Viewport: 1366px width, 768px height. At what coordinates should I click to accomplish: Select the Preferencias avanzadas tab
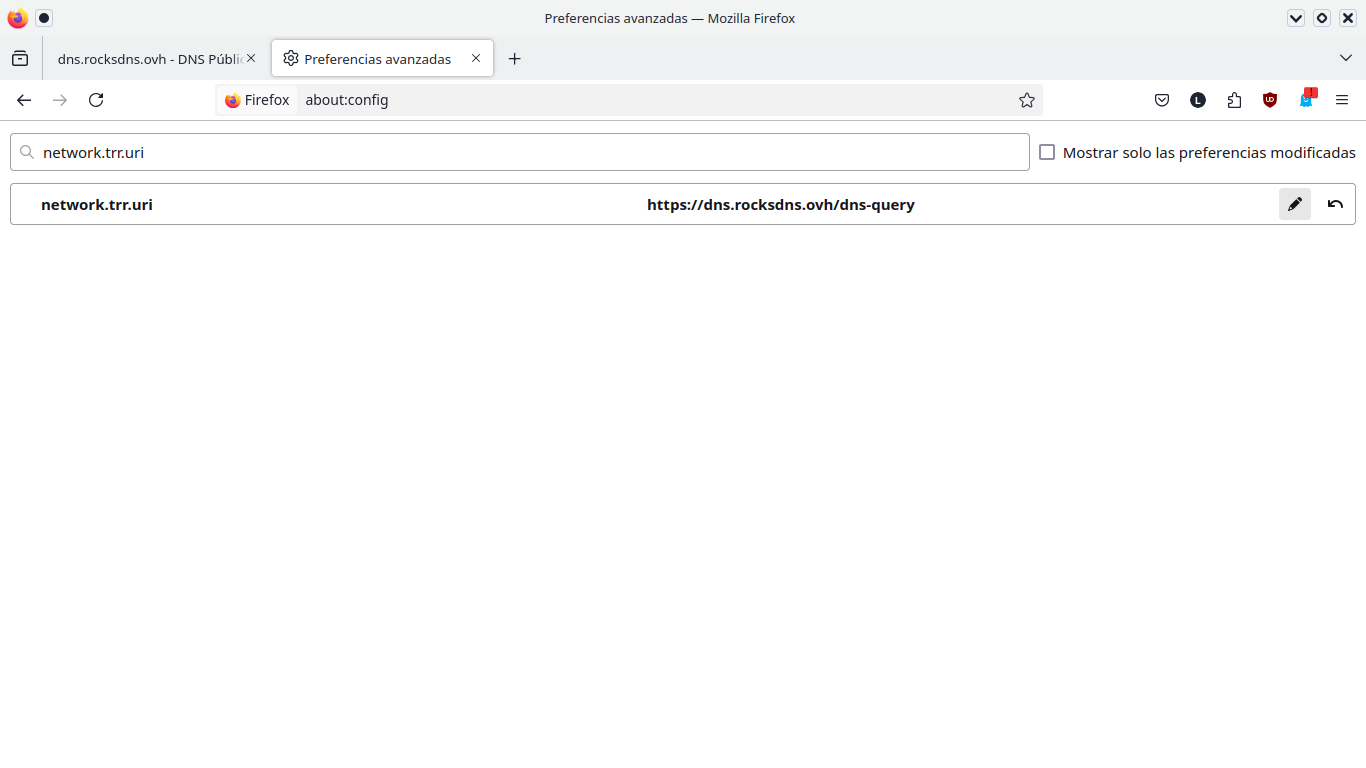tap(377, 59)
